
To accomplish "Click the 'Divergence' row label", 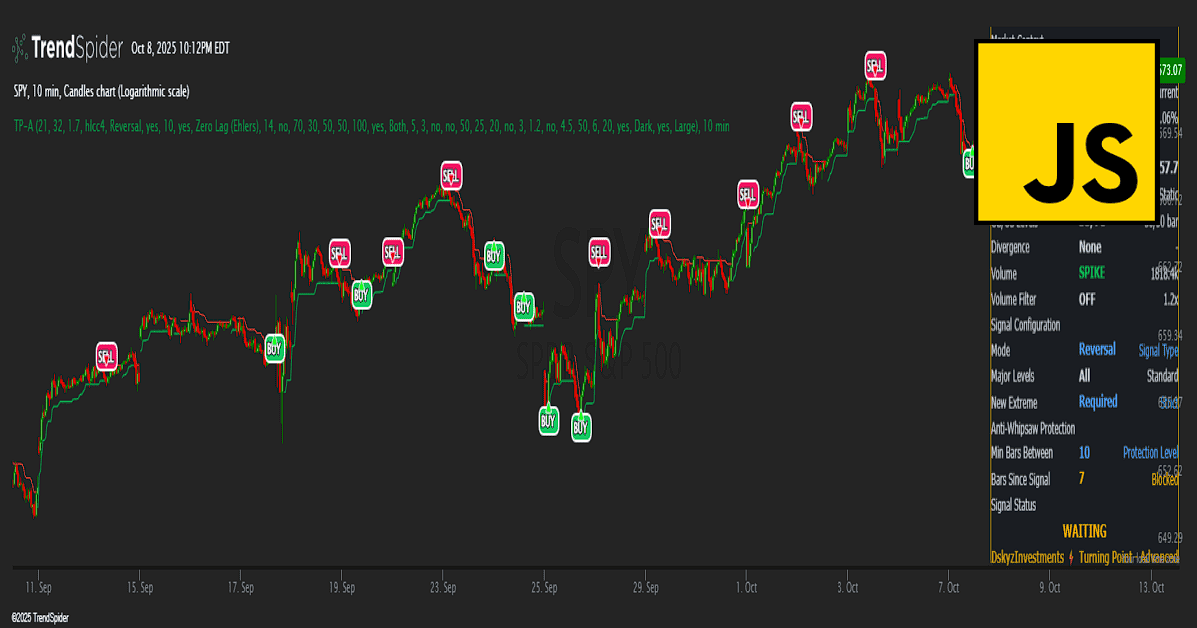I will click(x=1010, y=247).
